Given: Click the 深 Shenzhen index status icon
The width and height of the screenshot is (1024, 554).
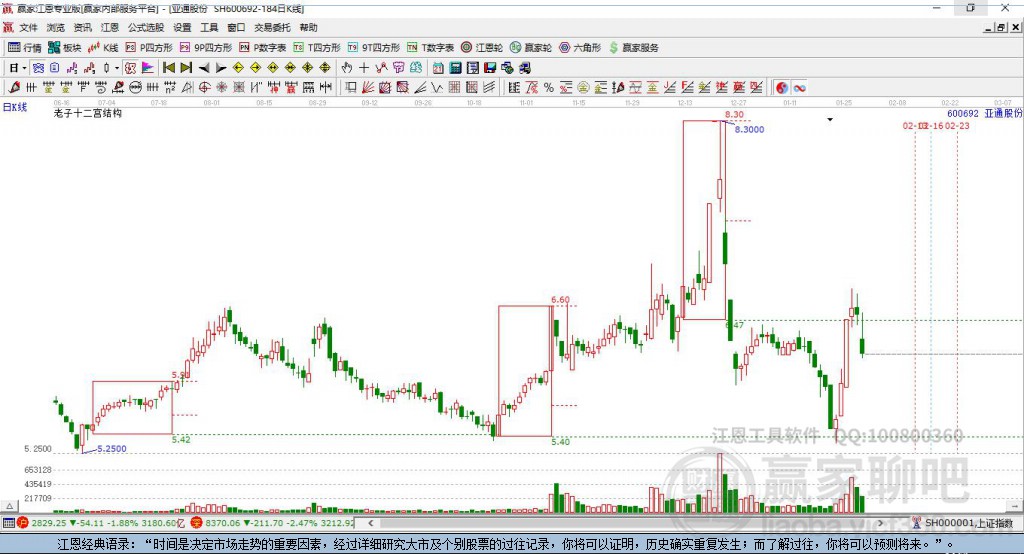Looking at the screenshot, I should (197, 523).
